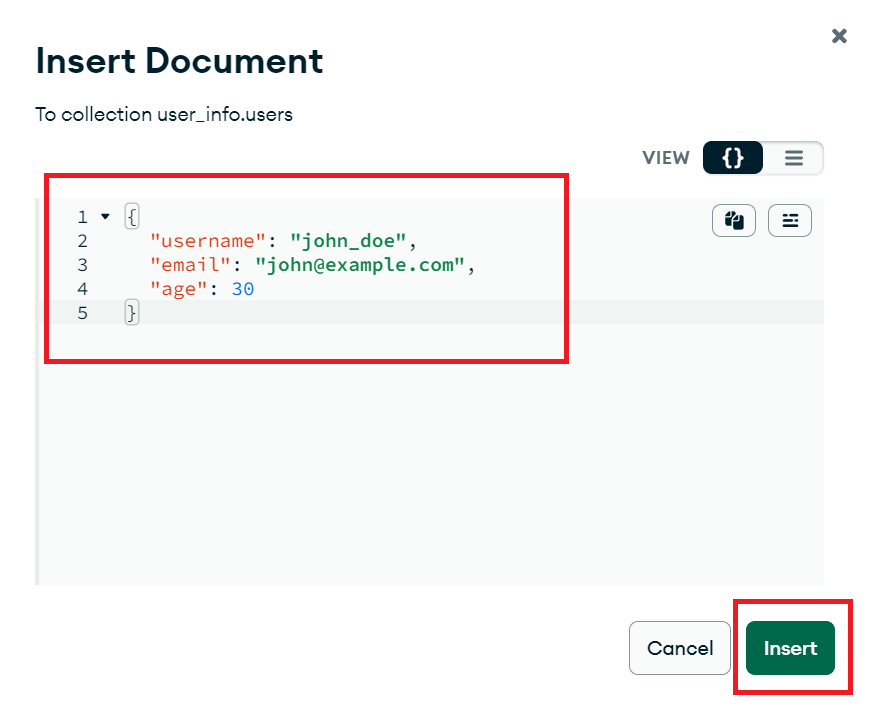Click the VIEW label

click(666, 158)
